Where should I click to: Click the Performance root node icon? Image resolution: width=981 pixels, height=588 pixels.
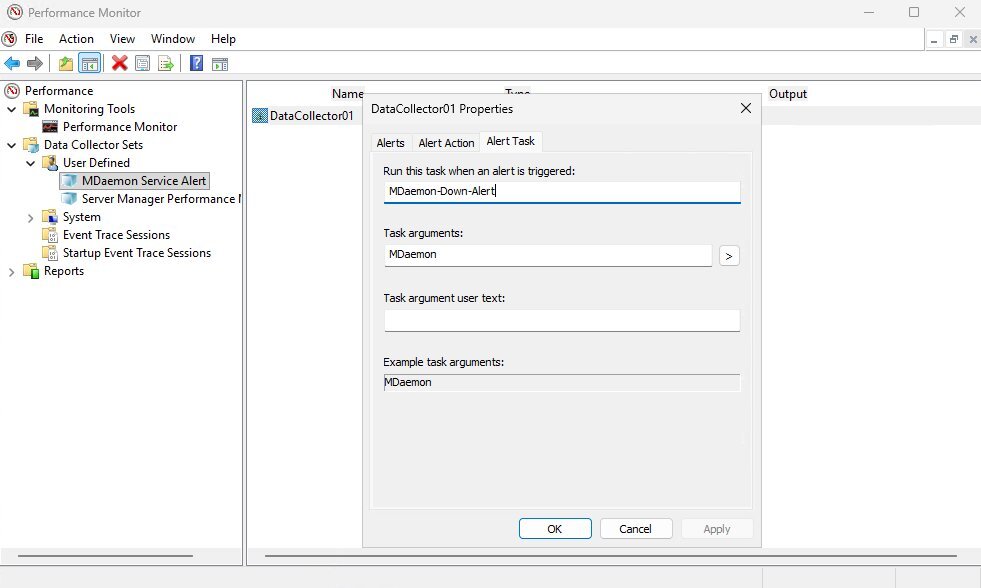click(13, 91)
